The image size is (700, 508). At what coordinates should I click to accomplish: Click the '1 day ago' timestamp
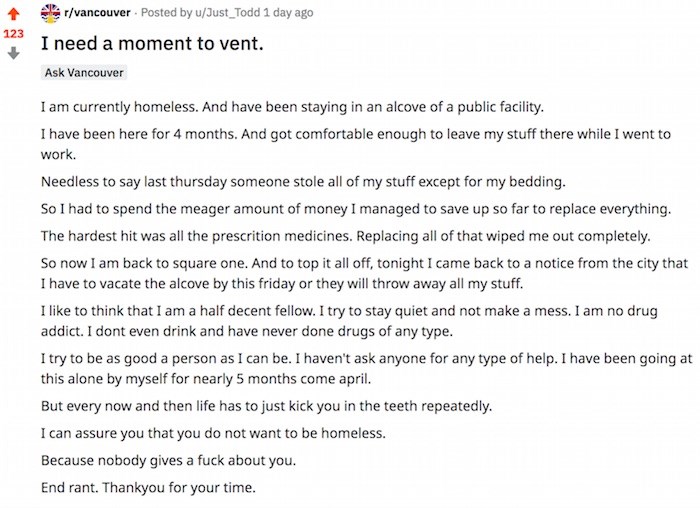(288, 12)
